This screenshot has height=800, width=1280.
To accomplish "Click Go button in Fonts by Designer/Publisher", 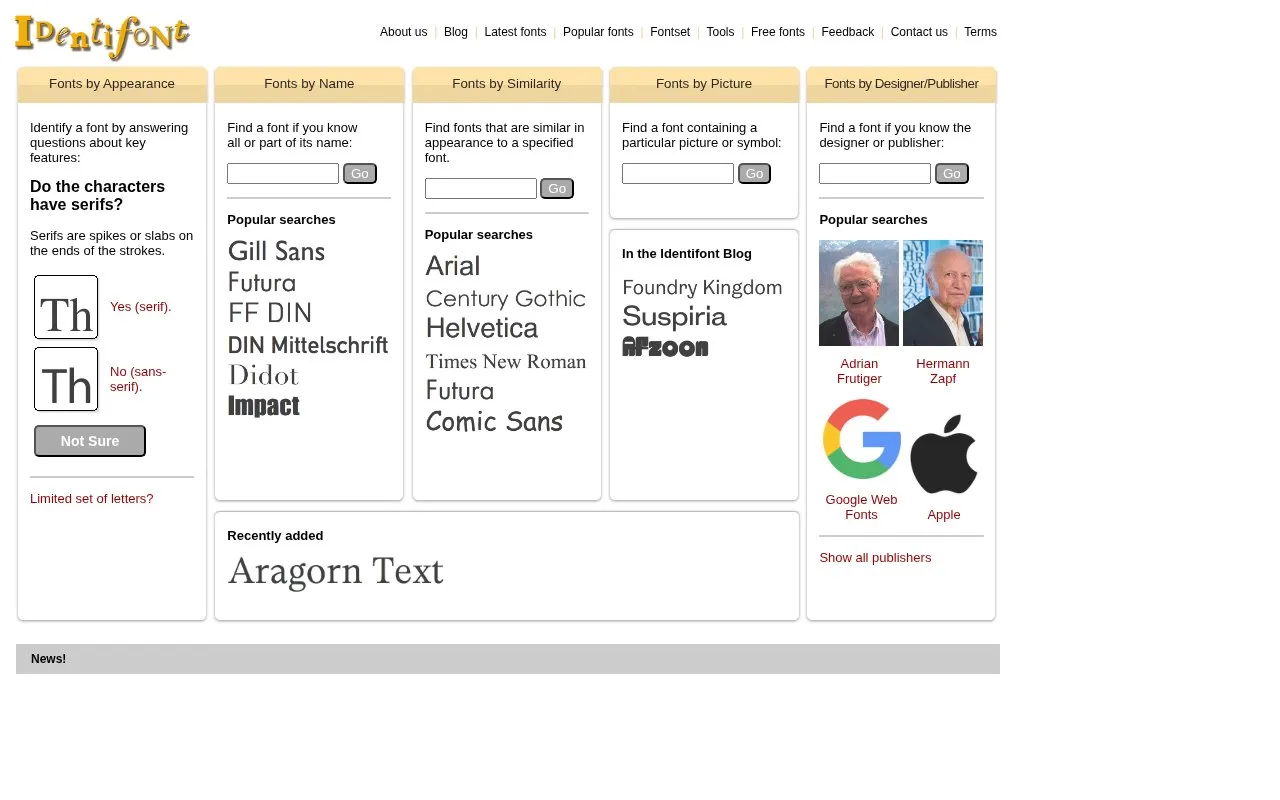I will [x=952, y=174].
